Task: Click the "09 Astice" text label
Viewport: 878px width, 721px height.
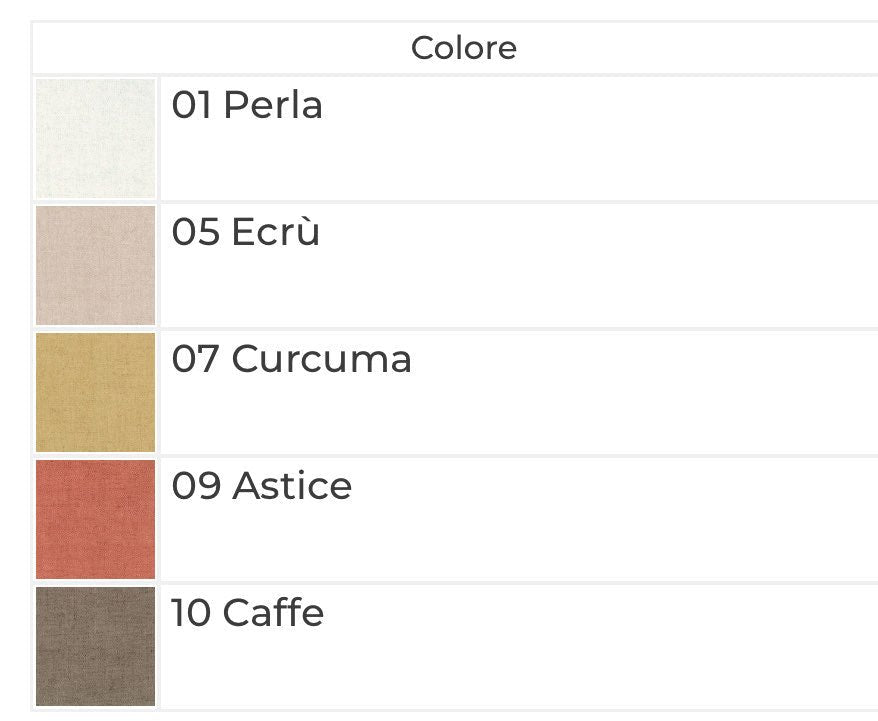Action: tap(262, 486)
